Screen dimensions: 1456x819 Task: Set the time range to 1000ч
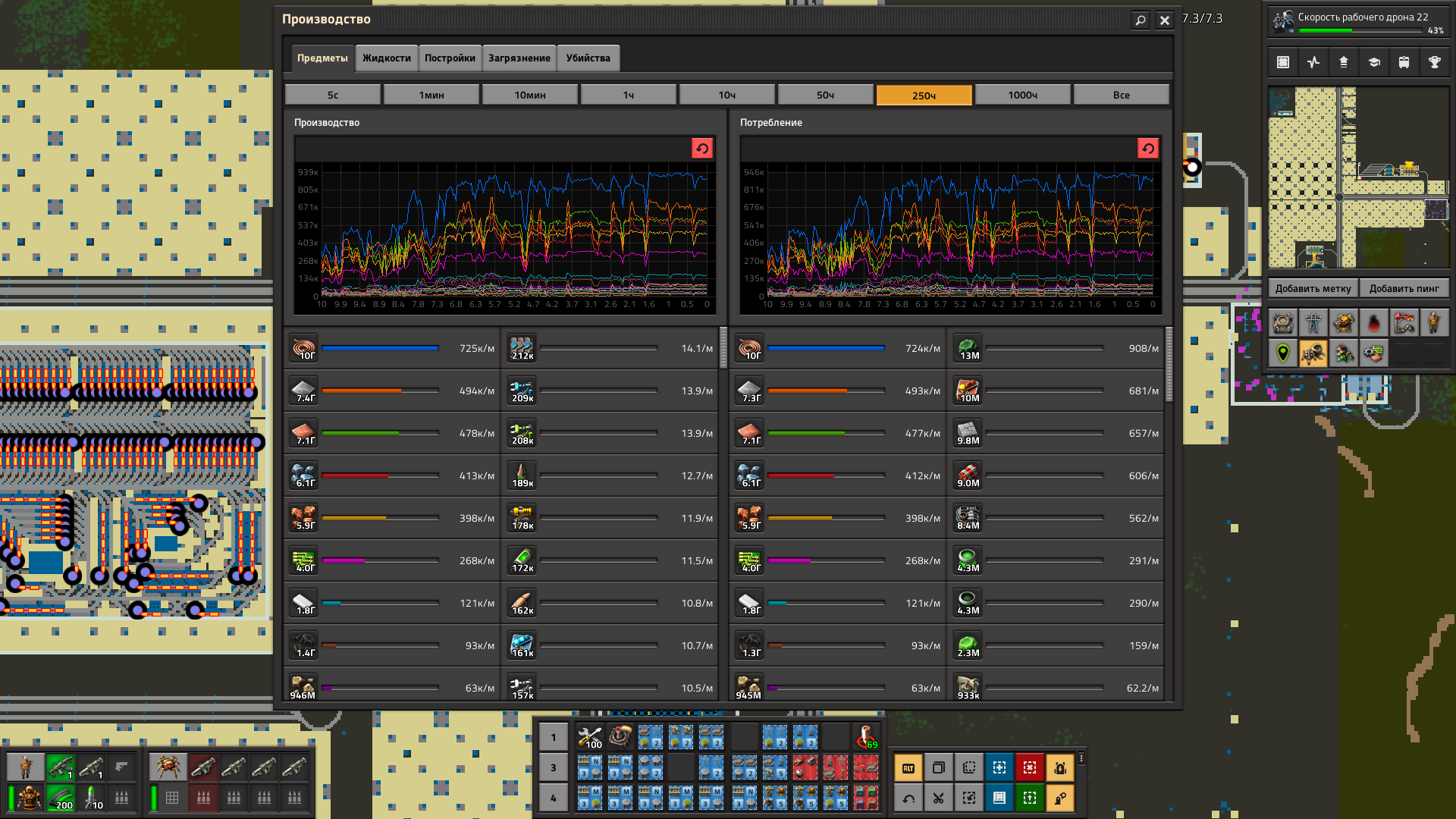(x=1023, y=95)
